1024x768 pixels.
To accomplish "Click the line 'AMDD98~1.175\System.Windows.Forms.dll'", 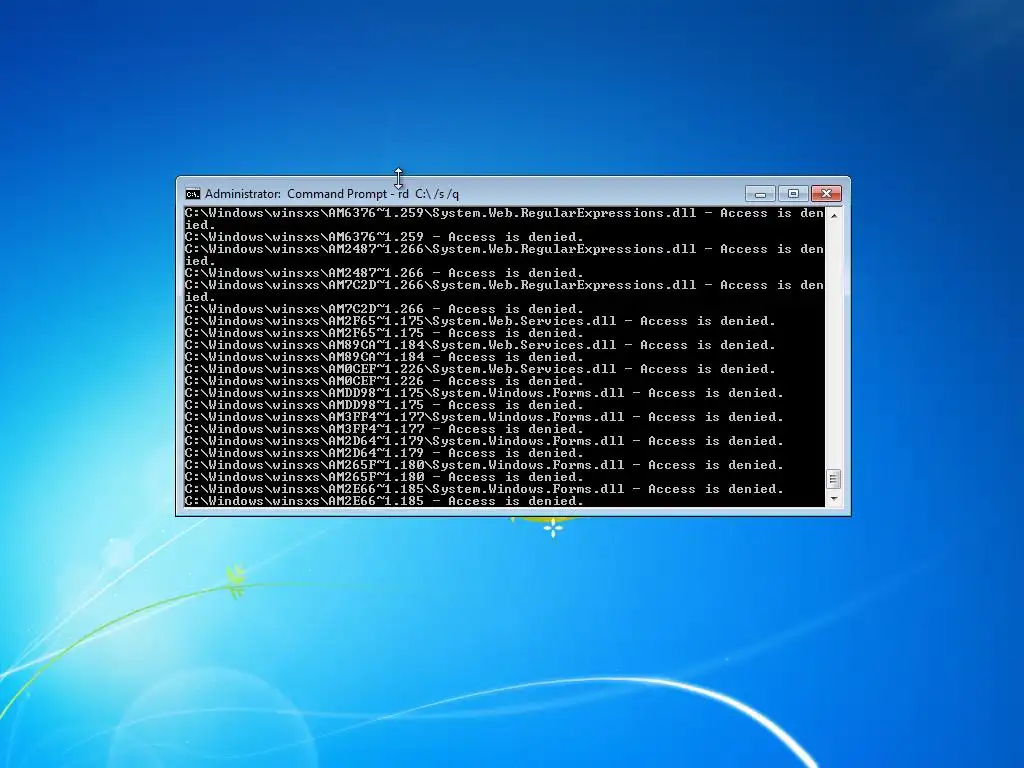I will tap(484, 393).
